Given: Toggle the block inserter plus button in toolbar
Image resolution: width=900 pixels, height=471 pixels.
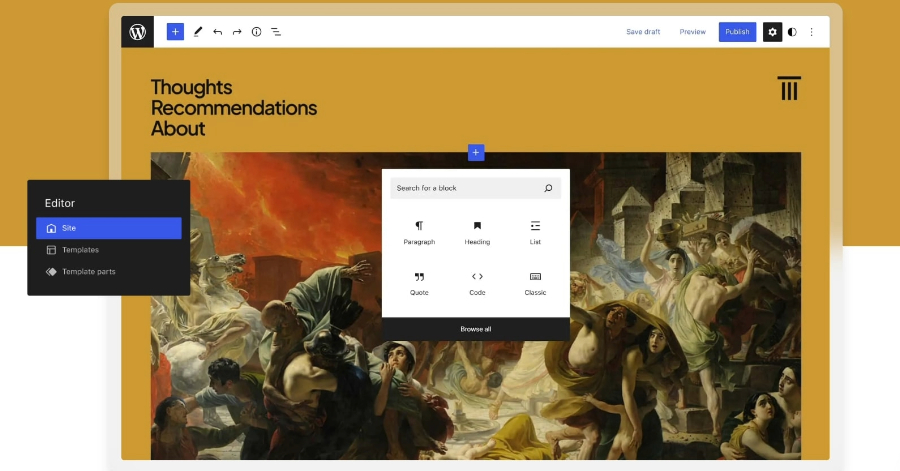Looking at the screenshot, I should (175, 32).
